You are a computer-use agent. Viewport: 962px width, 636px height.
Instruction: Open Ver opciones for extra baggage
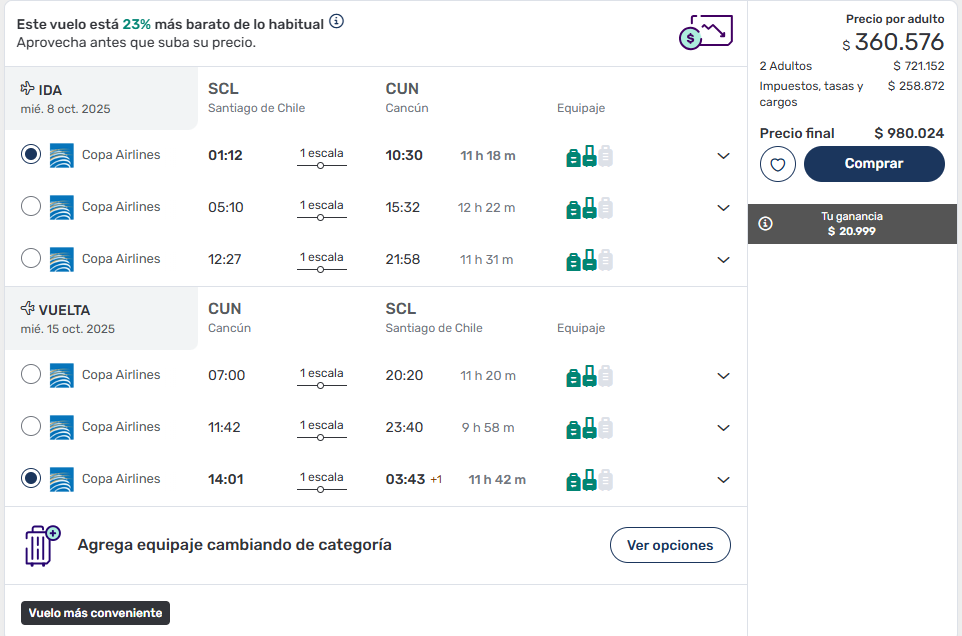coord(670,545)
